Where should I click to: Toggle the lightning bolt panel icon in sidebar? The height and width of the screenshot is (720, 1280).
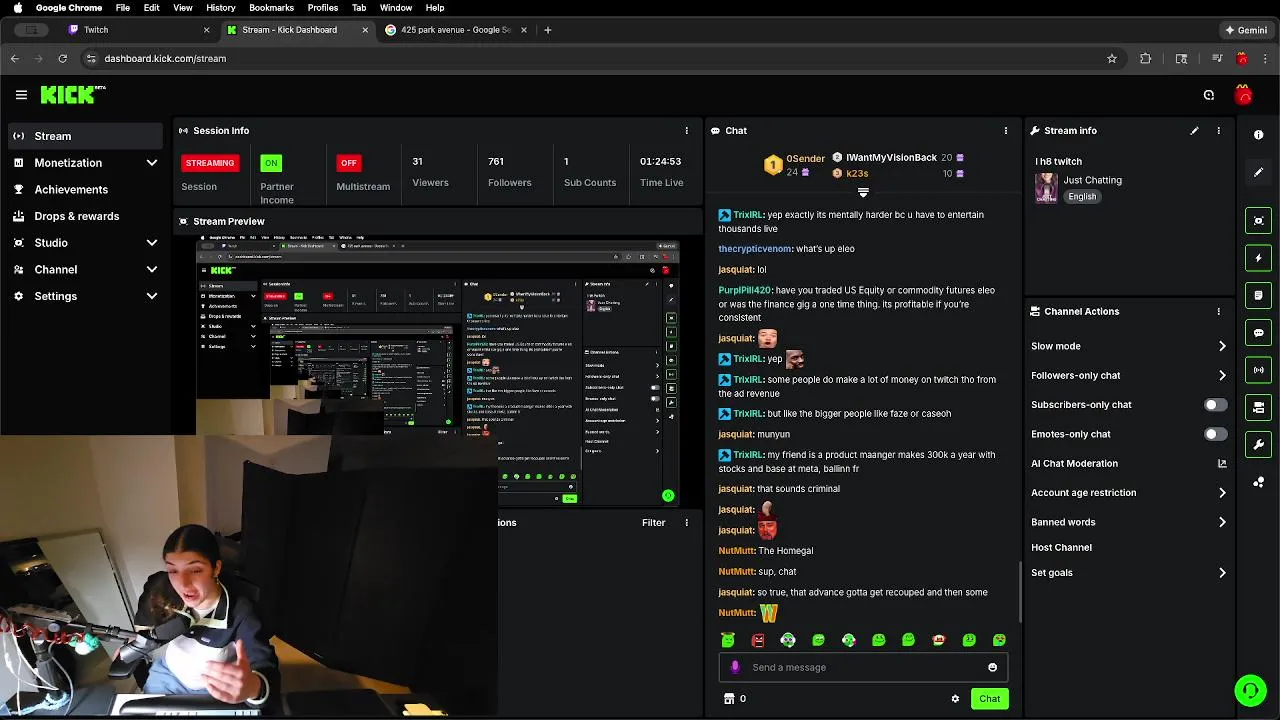pyautogui.click(x=1258, y=258)
